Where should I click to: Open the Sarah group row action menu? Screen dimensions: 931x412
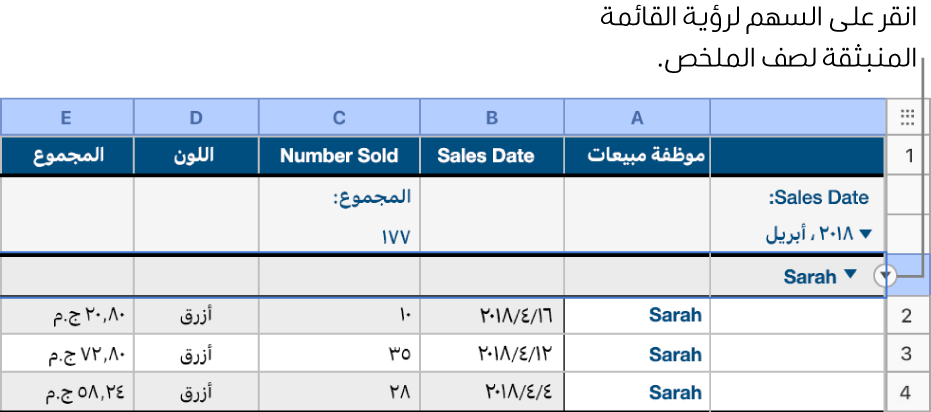tap(883, 277)
